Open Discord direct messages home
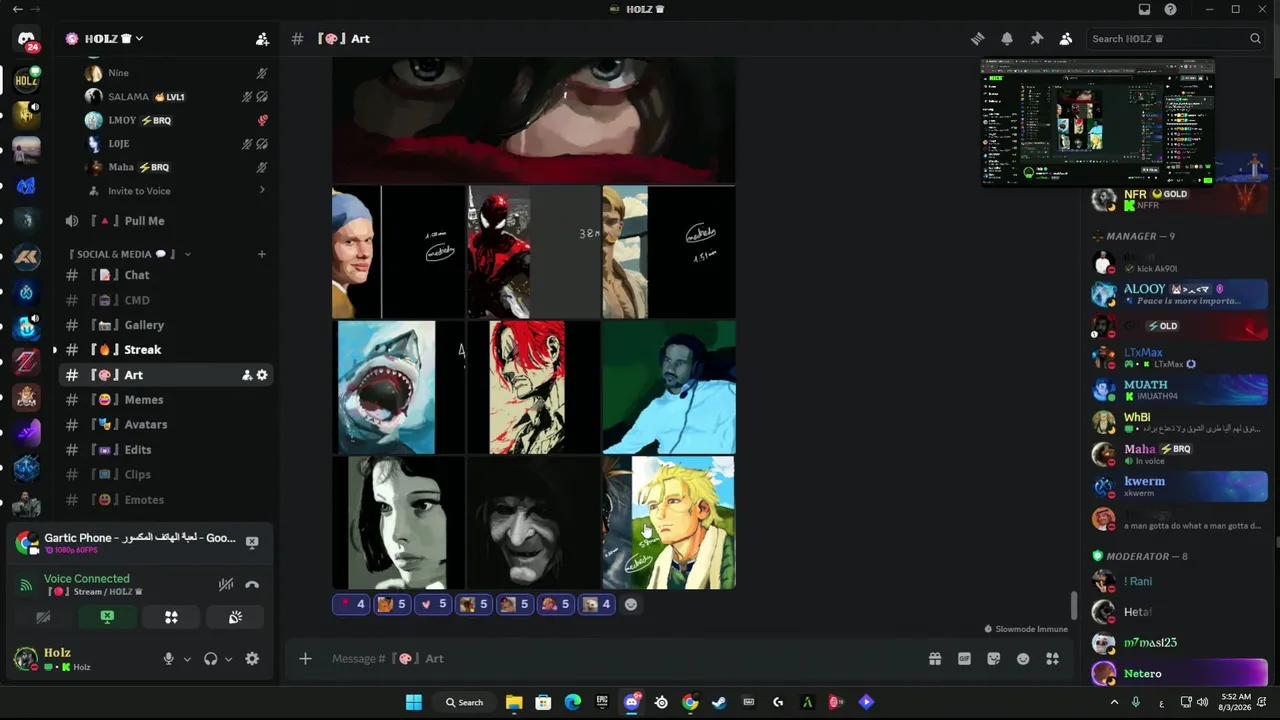Screen dimensions: 1280x720 pos(27,39)
